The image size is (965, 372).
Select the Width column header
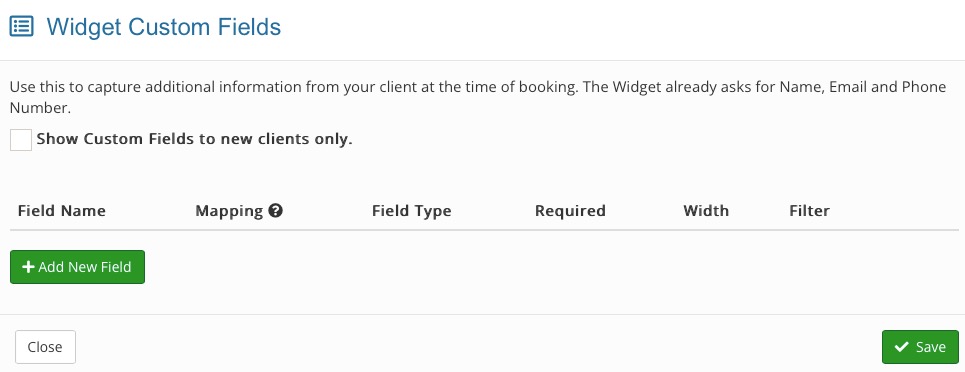pos(706,211)
